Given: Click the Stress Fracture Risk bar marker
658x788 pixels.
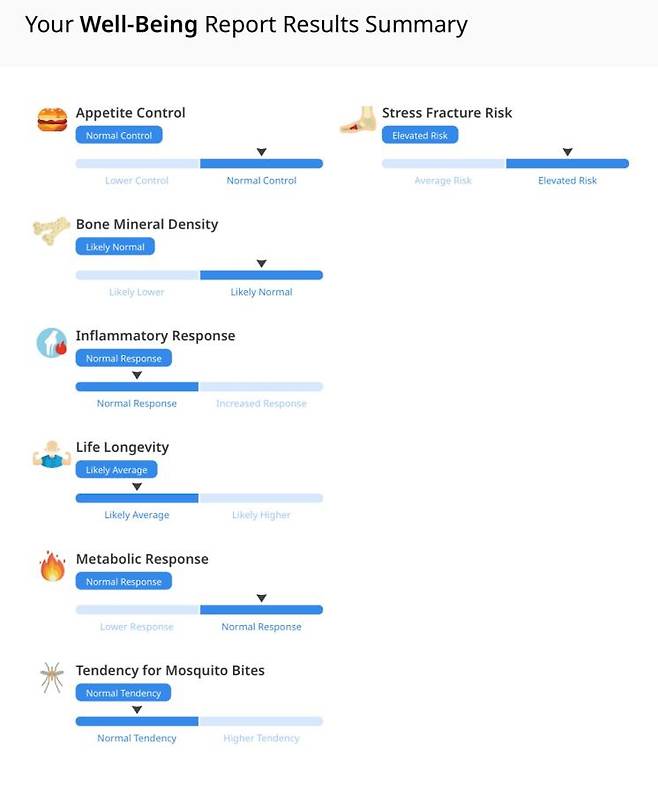Looking at the screenshot, I should (x=567, y=152).
